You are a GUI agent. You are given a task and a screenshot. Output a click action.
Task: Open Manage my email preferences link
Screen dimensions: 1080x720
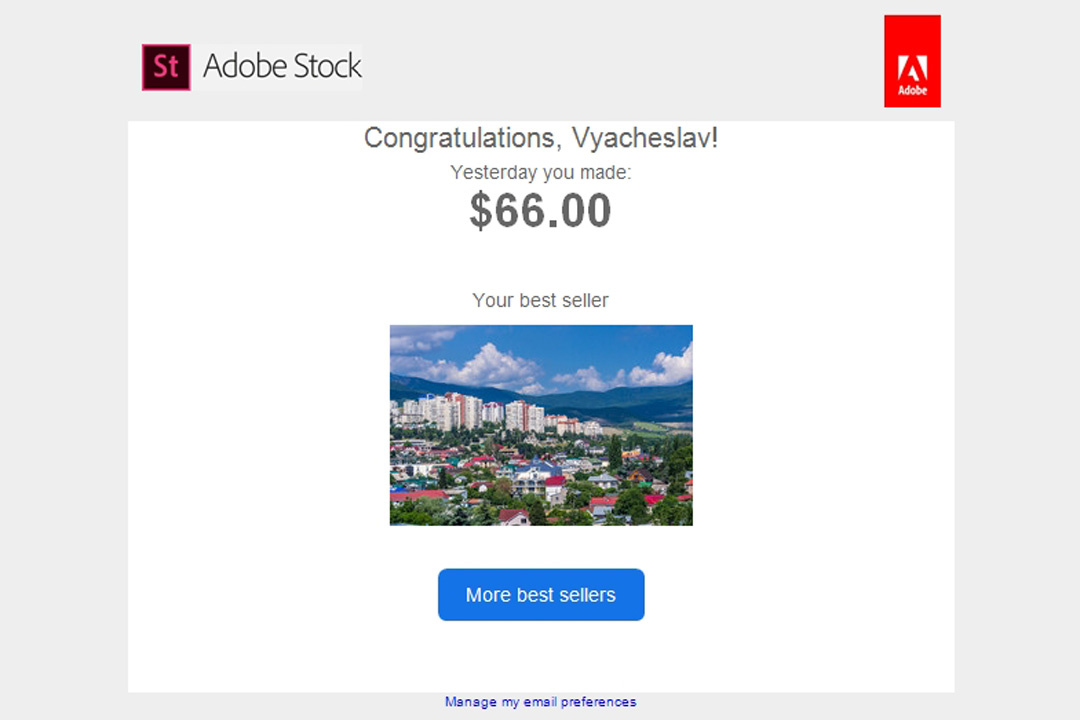[x=541, y=701]
